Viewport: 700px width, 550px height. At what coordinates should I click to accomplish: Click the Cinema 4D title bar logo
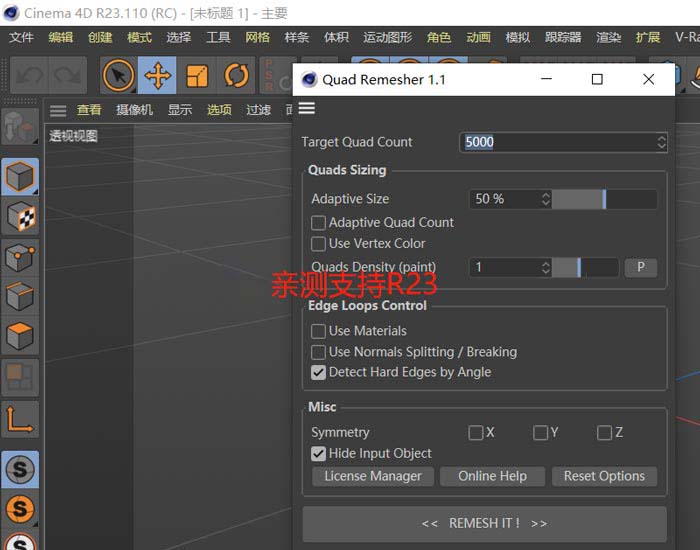(x=11, y=12)
